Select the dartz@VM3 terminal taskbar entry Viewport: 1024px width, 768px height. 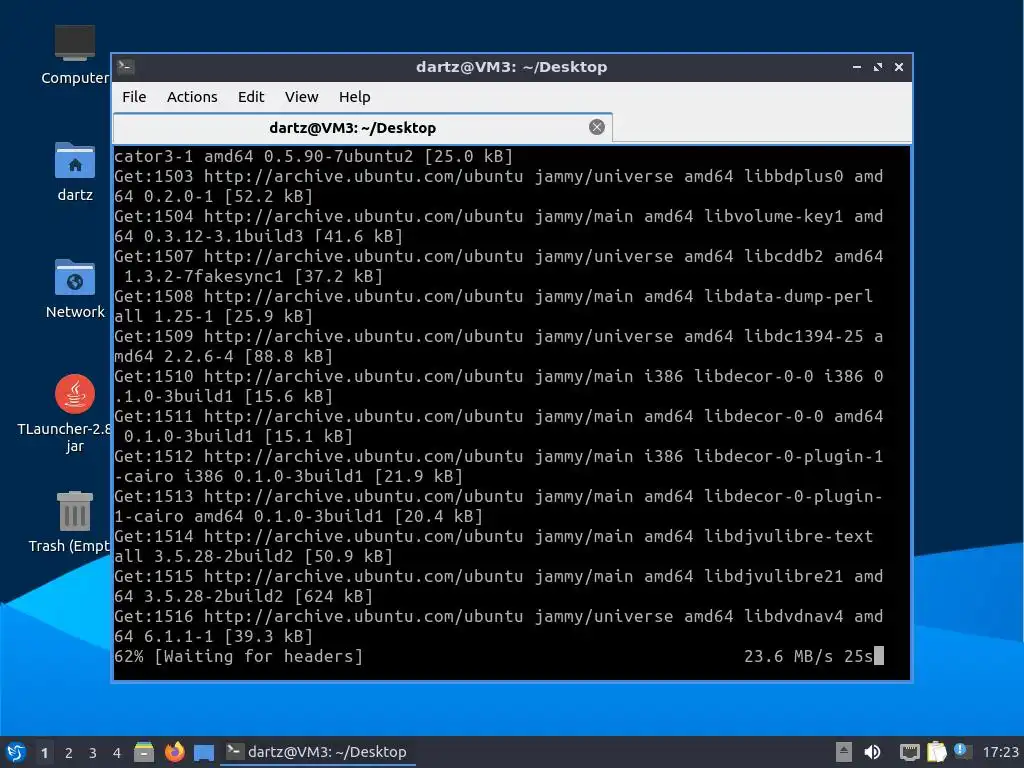317,752
